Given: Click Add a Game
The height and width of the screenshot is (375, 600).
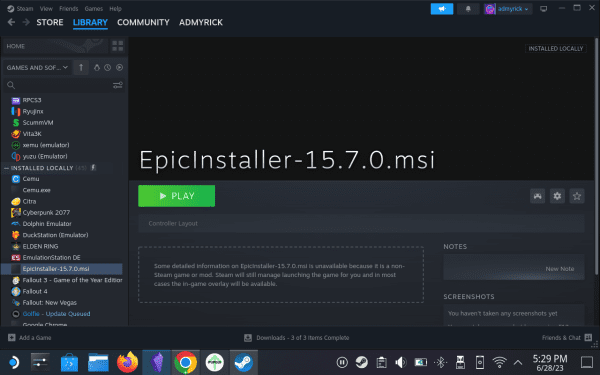Looking at the screenshot, I should [x=29, y=338].
